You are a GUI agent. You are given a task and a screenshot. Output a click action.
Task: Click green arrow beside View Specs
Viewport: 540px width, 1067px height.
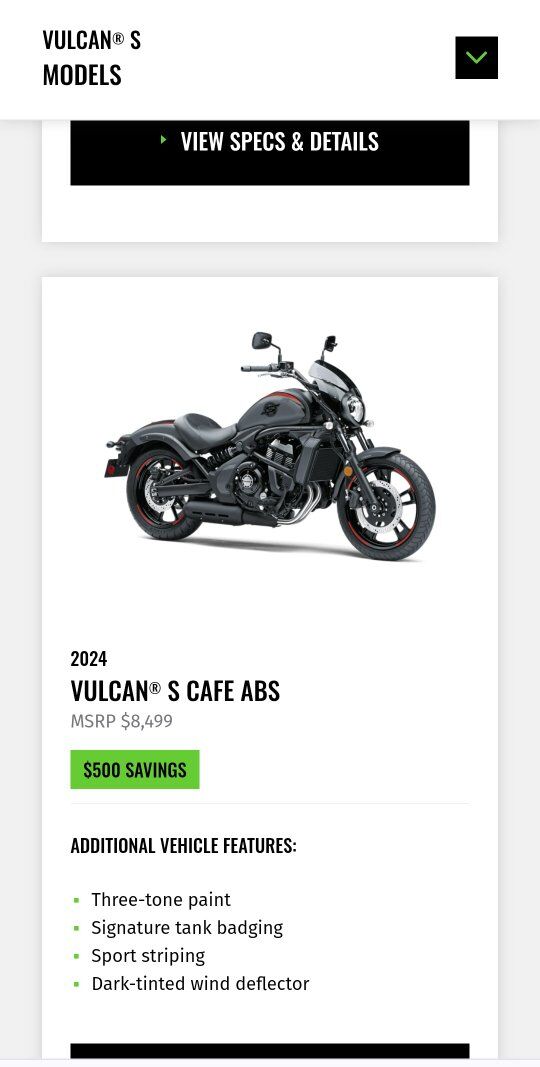163,139
